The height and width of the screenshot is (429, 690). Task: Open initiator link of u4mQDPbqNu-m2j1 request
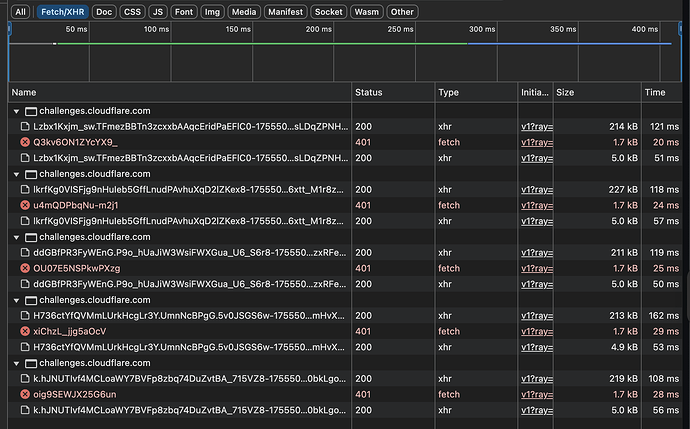coord(537,205)
